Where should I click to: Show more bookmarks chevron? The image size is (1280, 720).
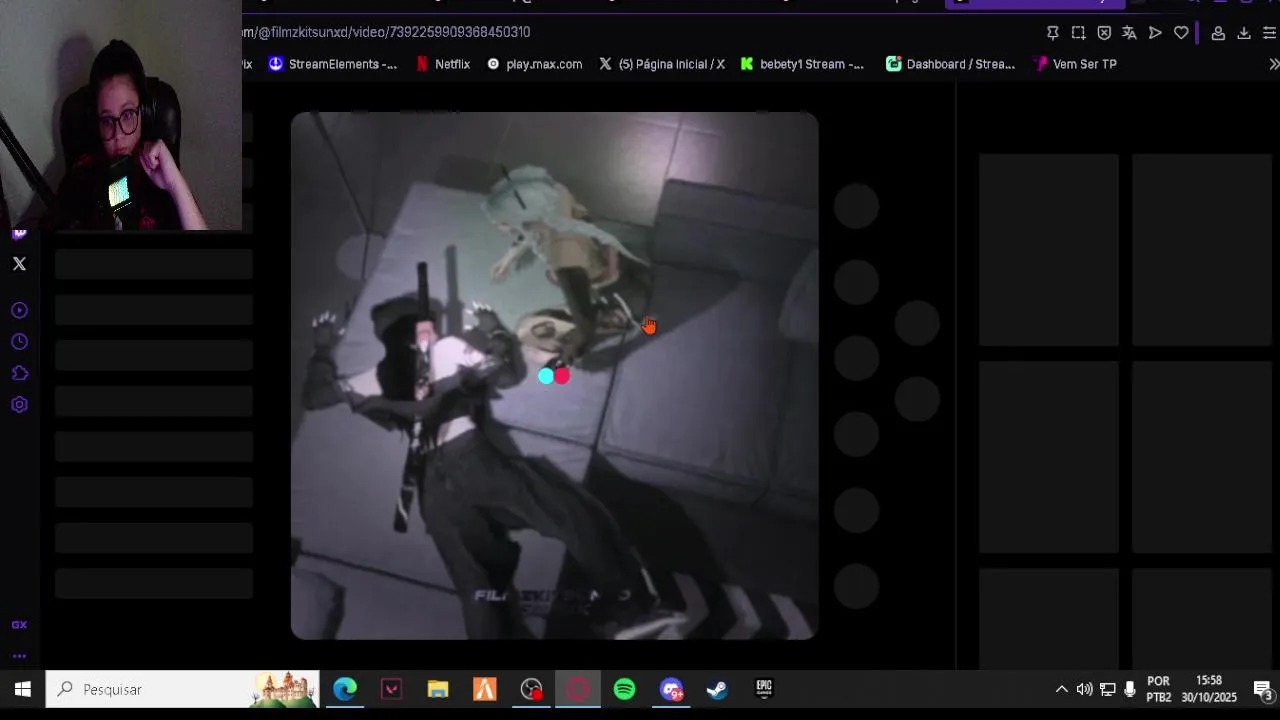click(x=1273, y=64)
